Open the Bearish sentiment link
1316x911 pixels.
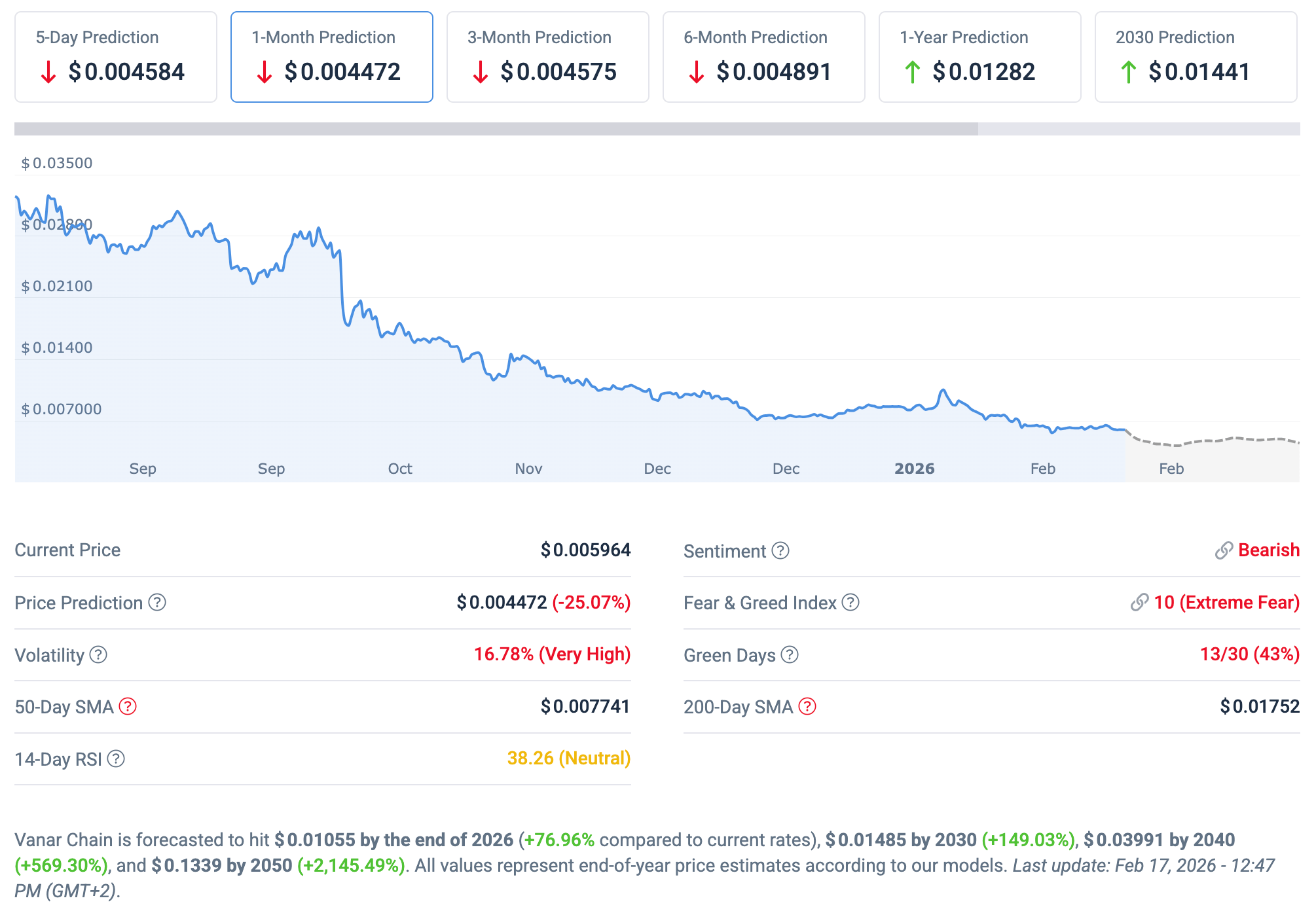pyautogui.click(x=1268, y=550)
